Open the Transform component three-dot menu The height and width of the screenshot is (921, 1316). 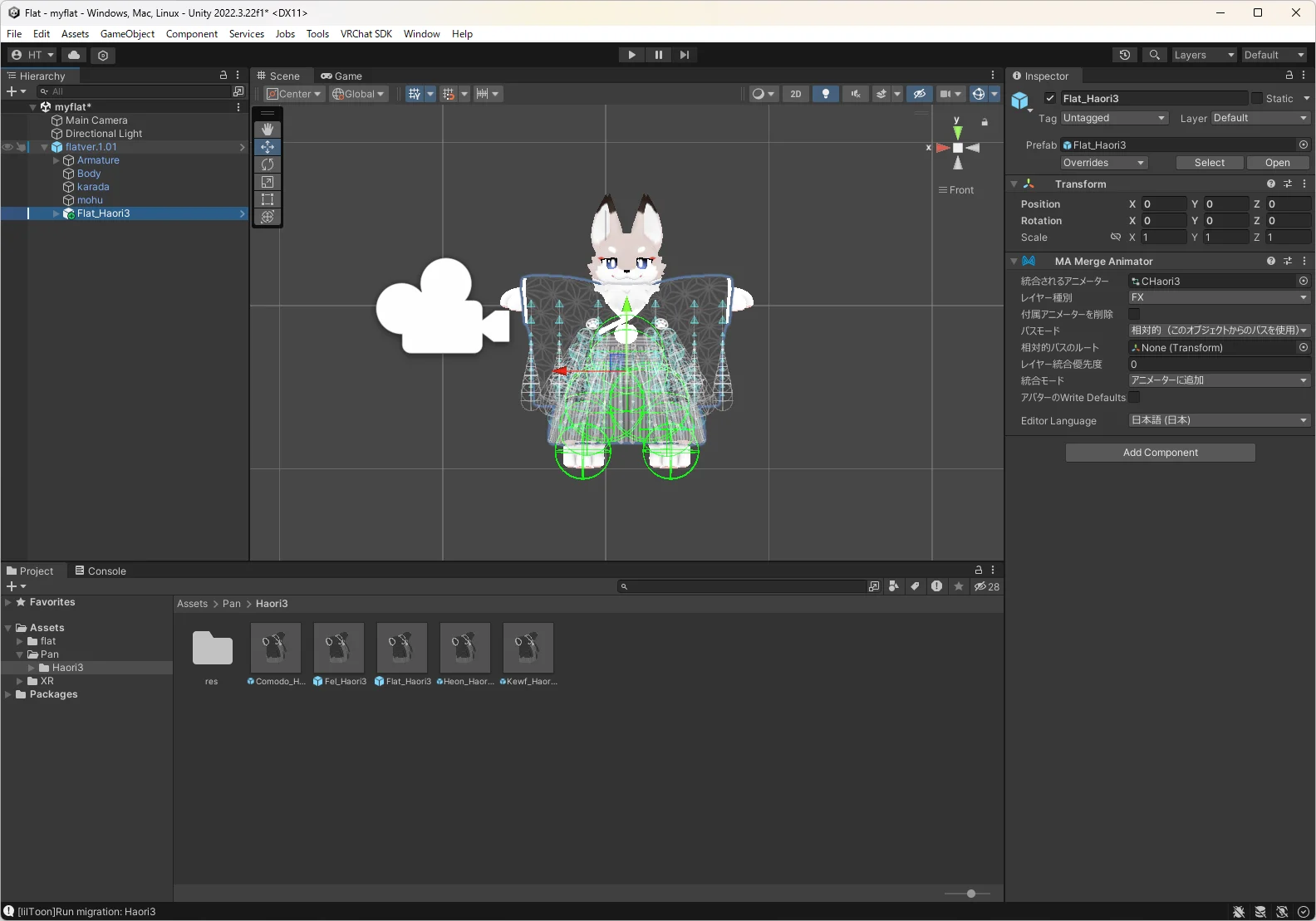tap(1304, 184)
